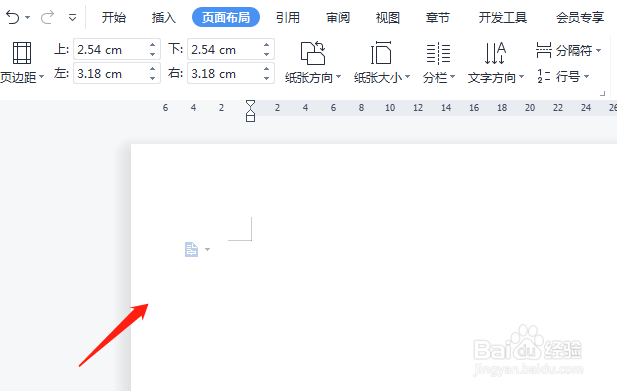Expand the 分栏 dropdown label
Viewport: 617px width, 391px height.
pyautogui.click(x=439, y=78)
